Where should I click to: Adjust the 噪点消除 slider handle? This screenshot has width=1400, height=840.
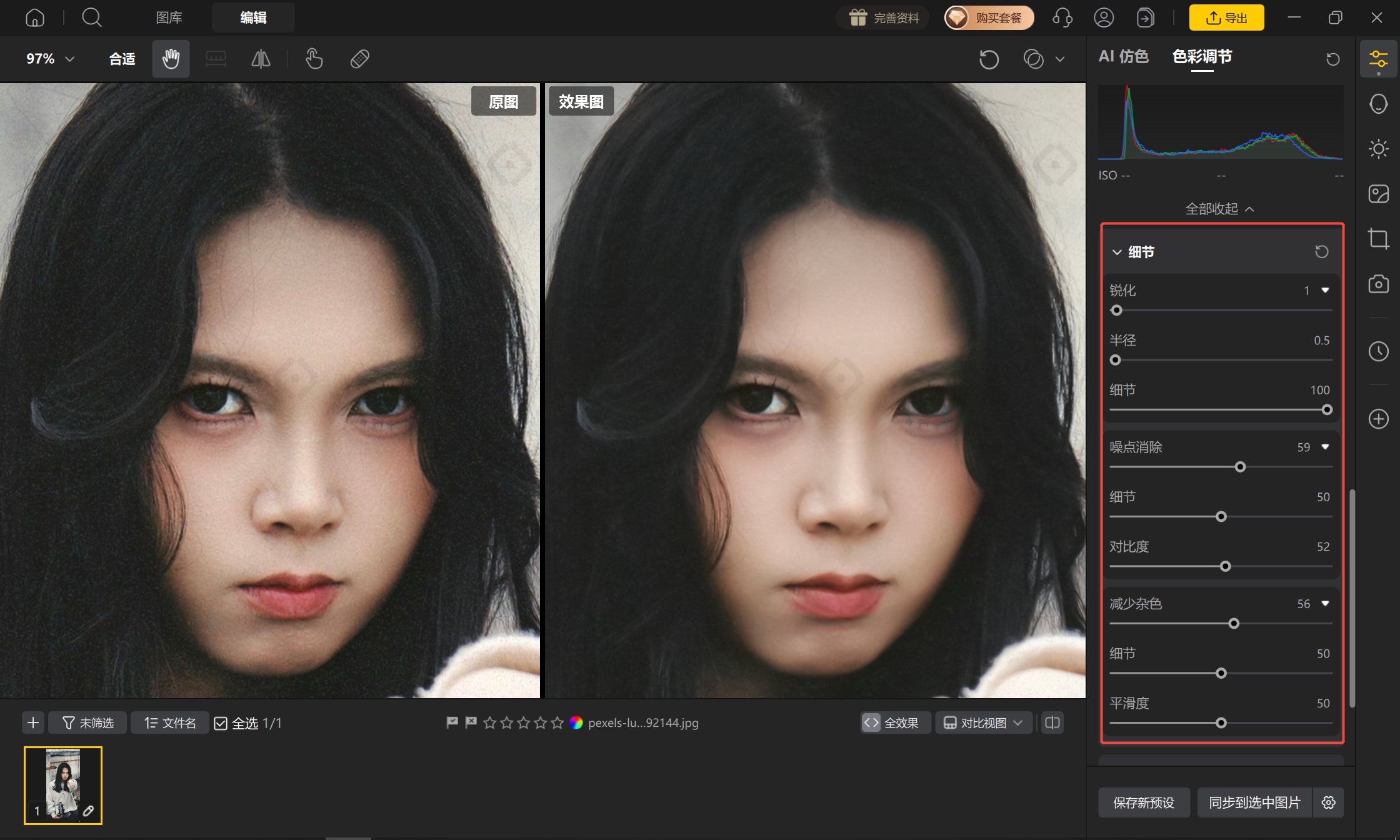coord(1240,467)
